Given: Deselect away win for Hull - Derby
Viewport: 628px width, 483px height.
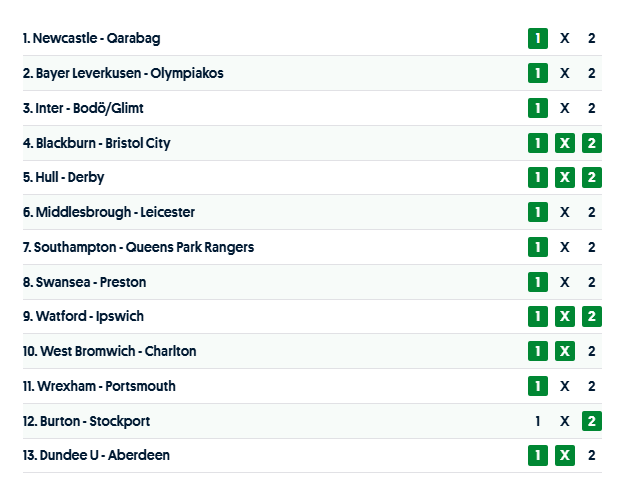Looking at the screenshot, I should 592,178.
